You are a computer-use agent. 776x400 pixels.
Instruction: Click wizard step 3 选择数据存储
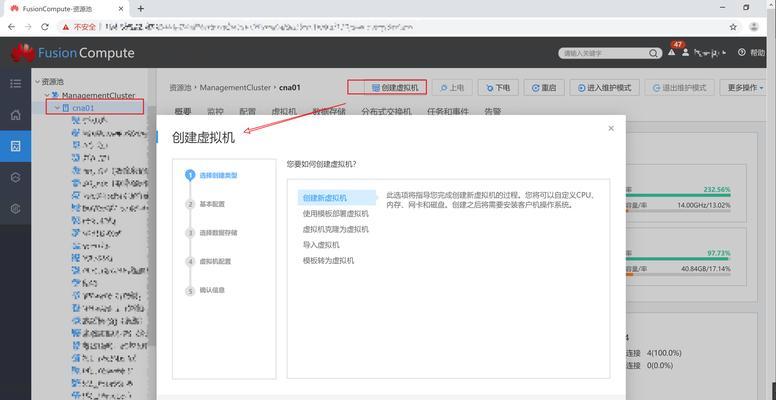pos(211,233)
